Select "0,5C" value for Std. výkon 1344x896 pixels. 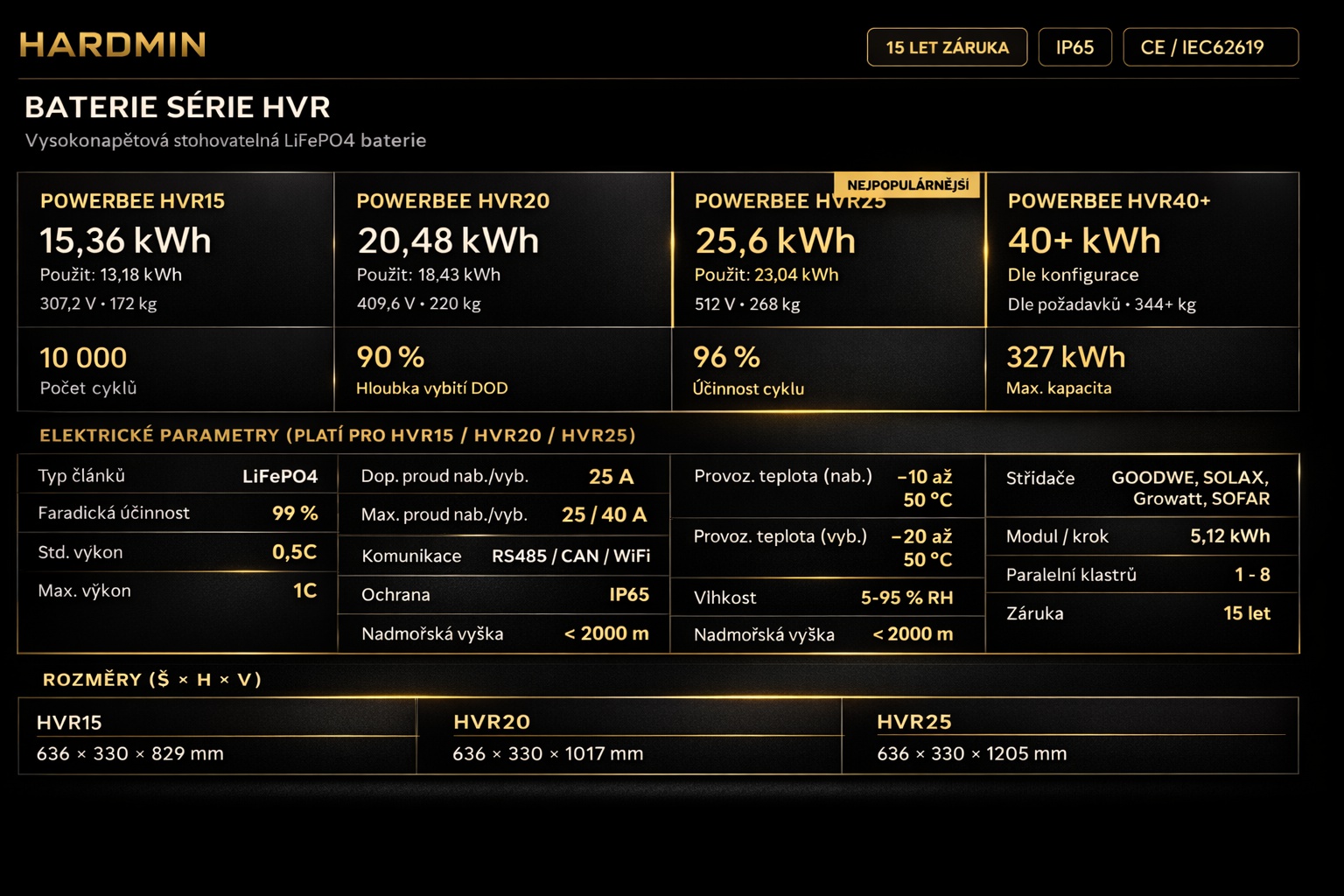click(x=295, y=552)
